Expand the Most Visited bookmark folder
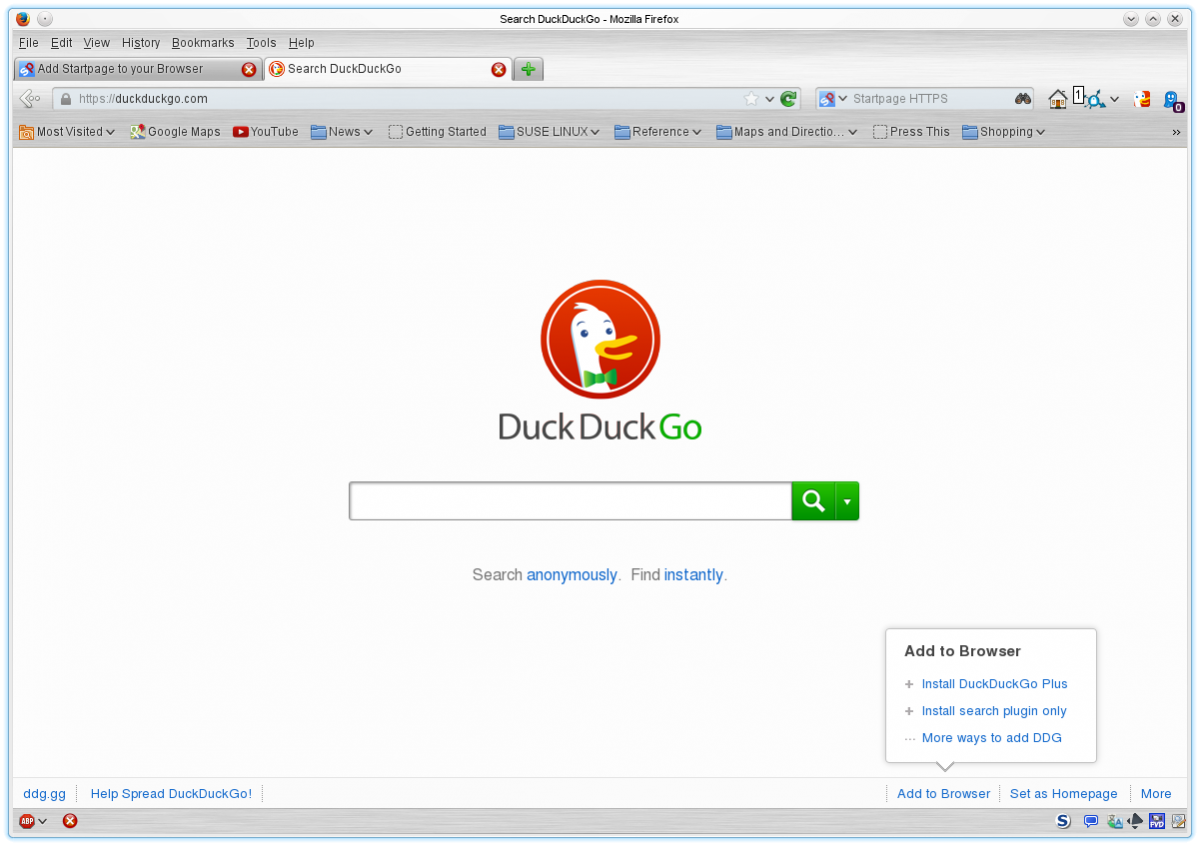This screenshot has height=846, width=1200. tap(67, 131)
